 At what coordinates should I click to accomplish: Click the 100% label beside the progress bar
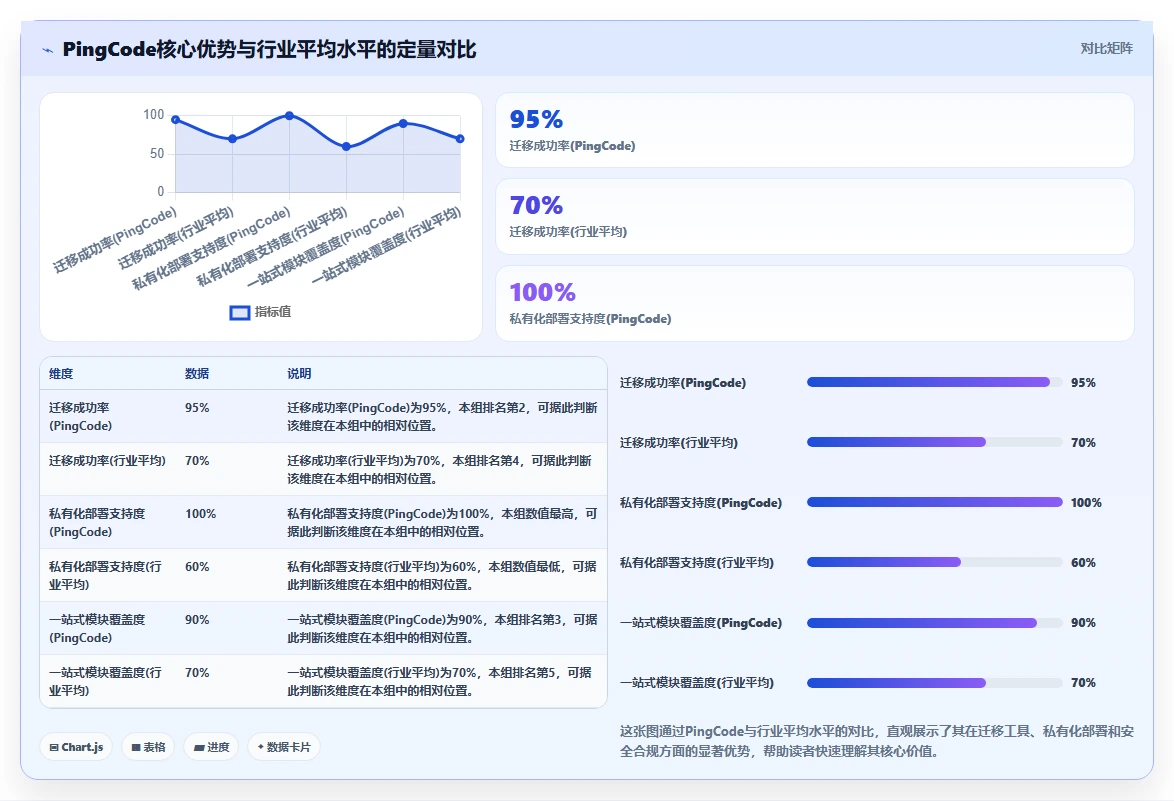1086,503
